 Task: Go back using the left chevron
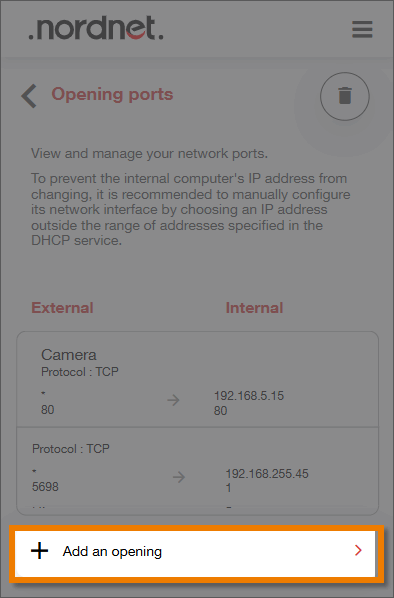29,96
